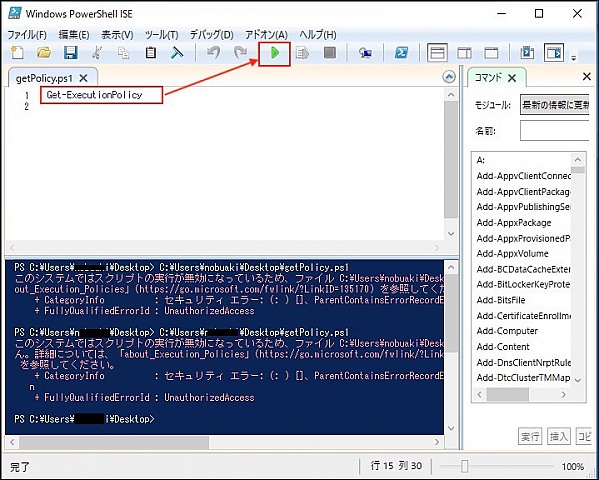Open the 表示(V) menu

(117, 35)
